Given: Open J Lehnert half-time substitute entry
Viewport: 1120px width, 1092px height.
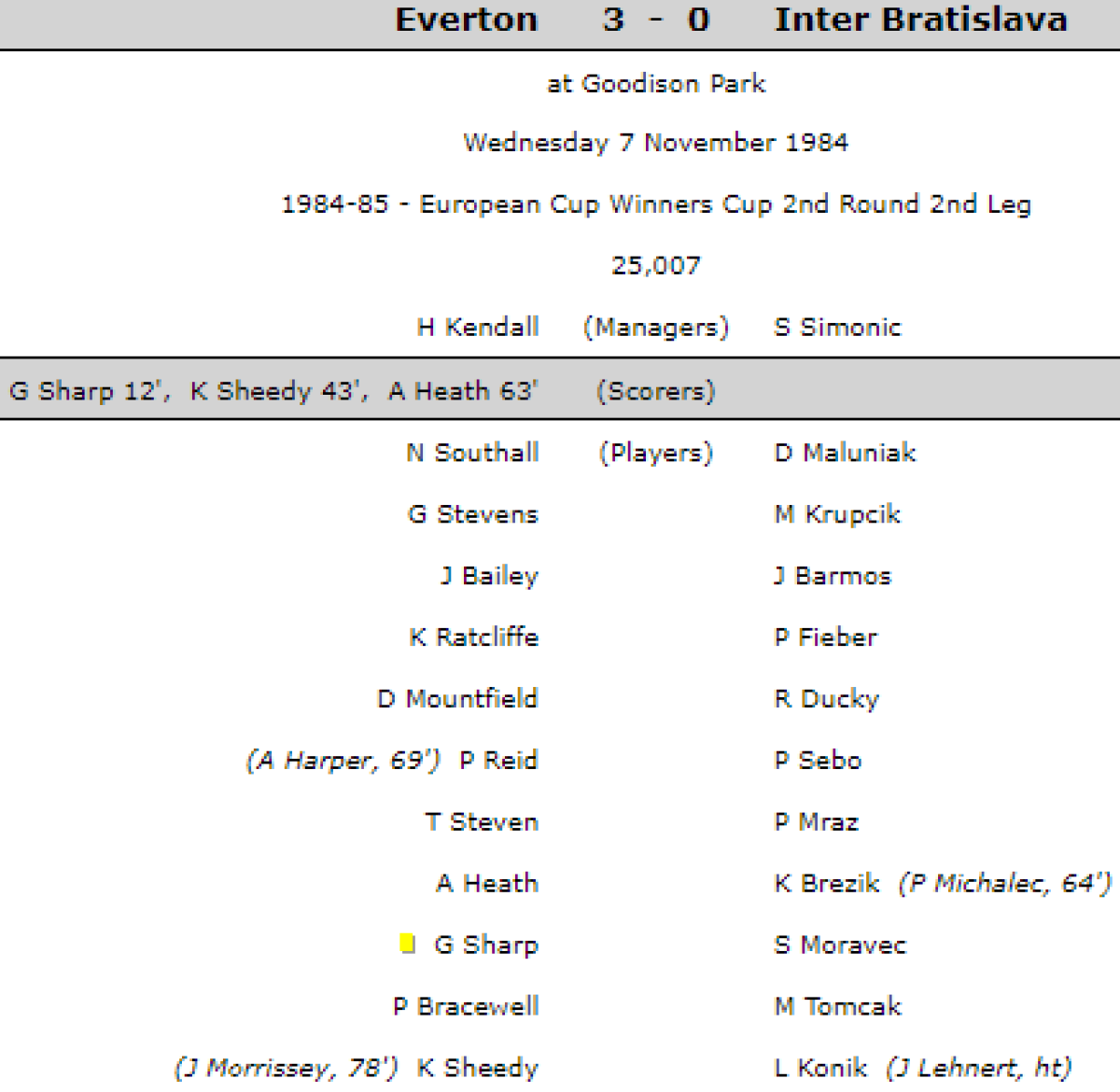Looking at the screenshot, I should point(978,1068).
